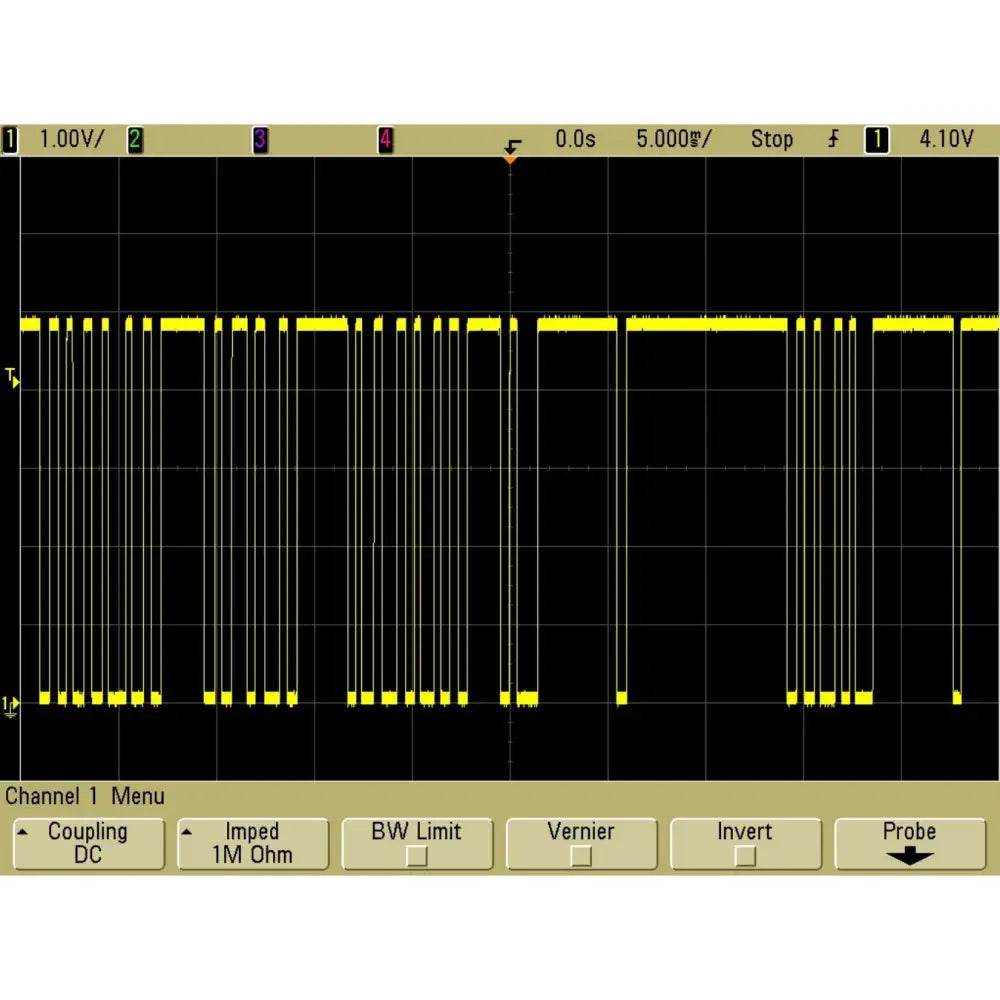This screenshot has height=1000, width=1000.
Task: Open the Imped 1M Ohm selector
Action: [x=253, y=843]
